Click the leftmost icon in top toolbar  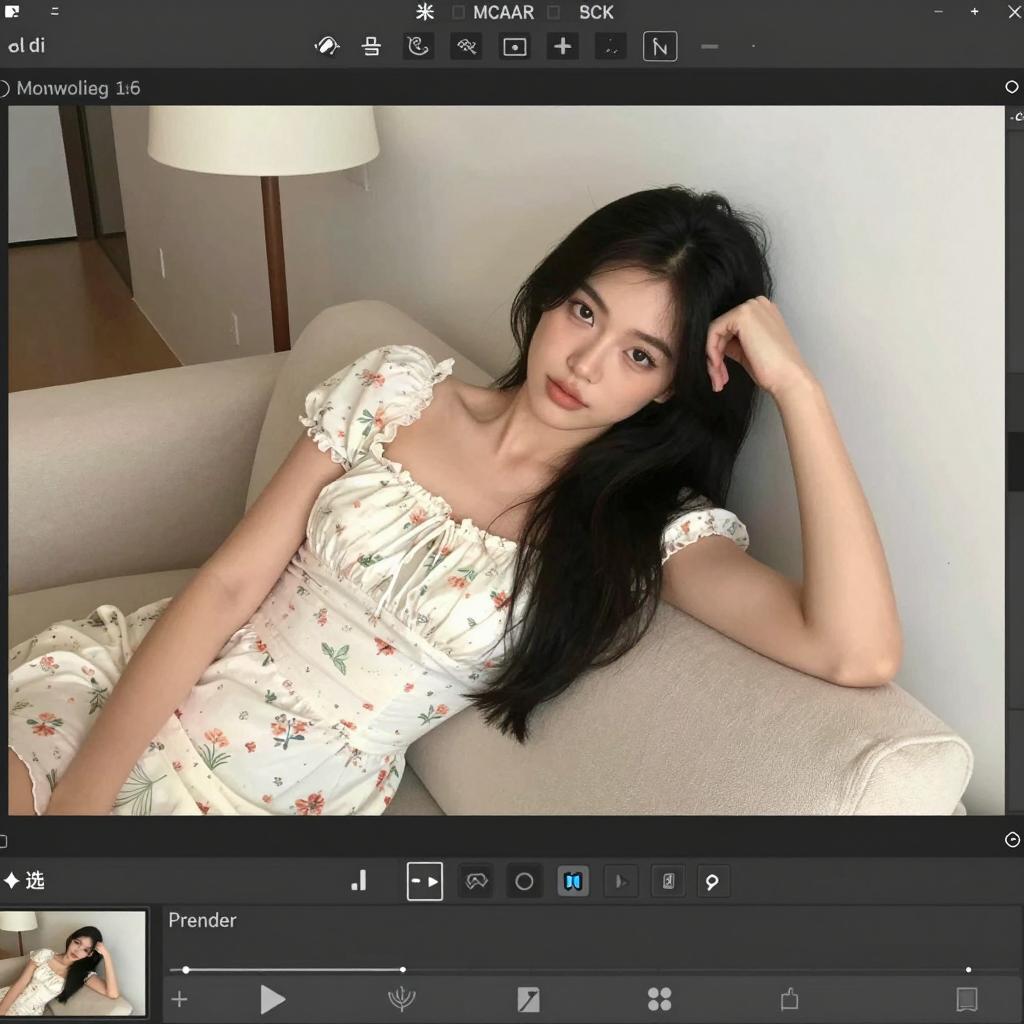[x=327, y=46]
